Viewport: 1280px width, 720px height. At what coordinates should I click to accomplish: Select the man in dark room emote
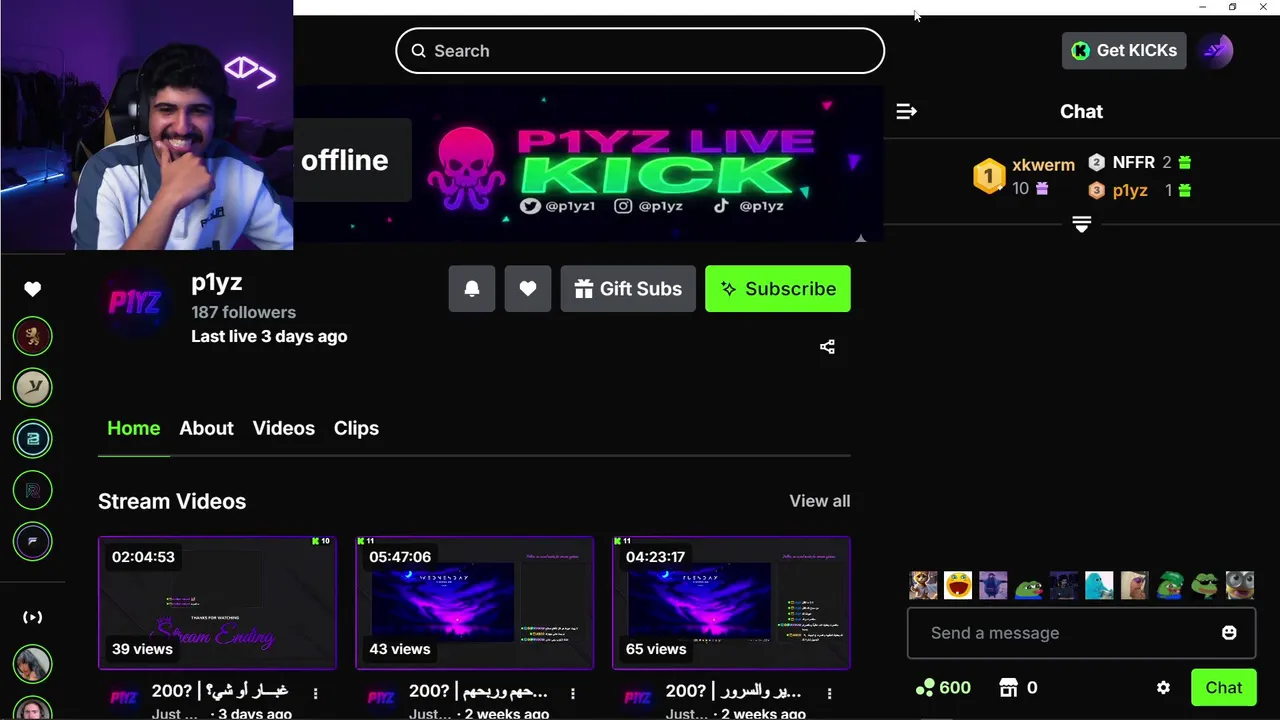[x=1064, y=585]
